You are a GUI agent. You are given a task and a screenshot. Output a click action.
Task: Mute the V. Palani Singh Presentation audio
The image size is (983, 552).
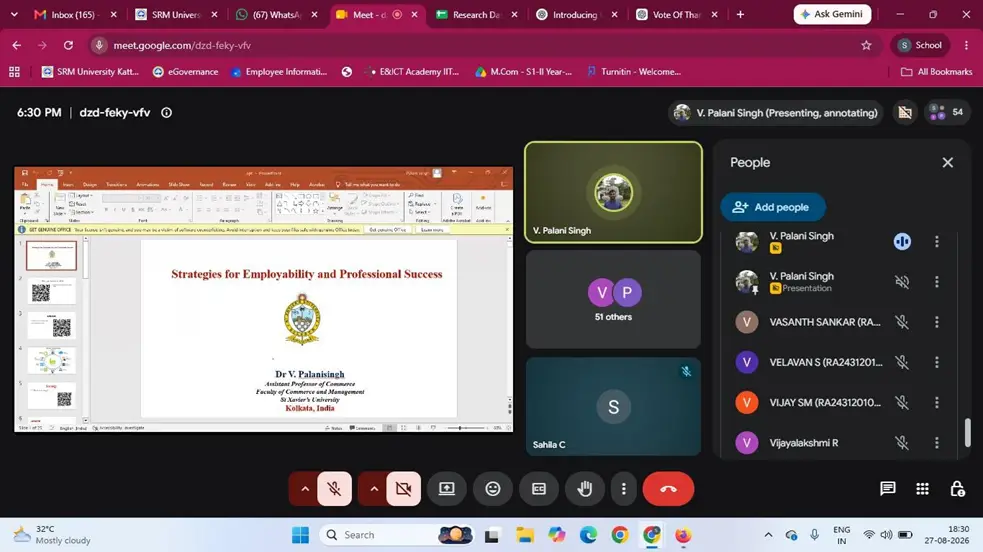coord(902,282)
